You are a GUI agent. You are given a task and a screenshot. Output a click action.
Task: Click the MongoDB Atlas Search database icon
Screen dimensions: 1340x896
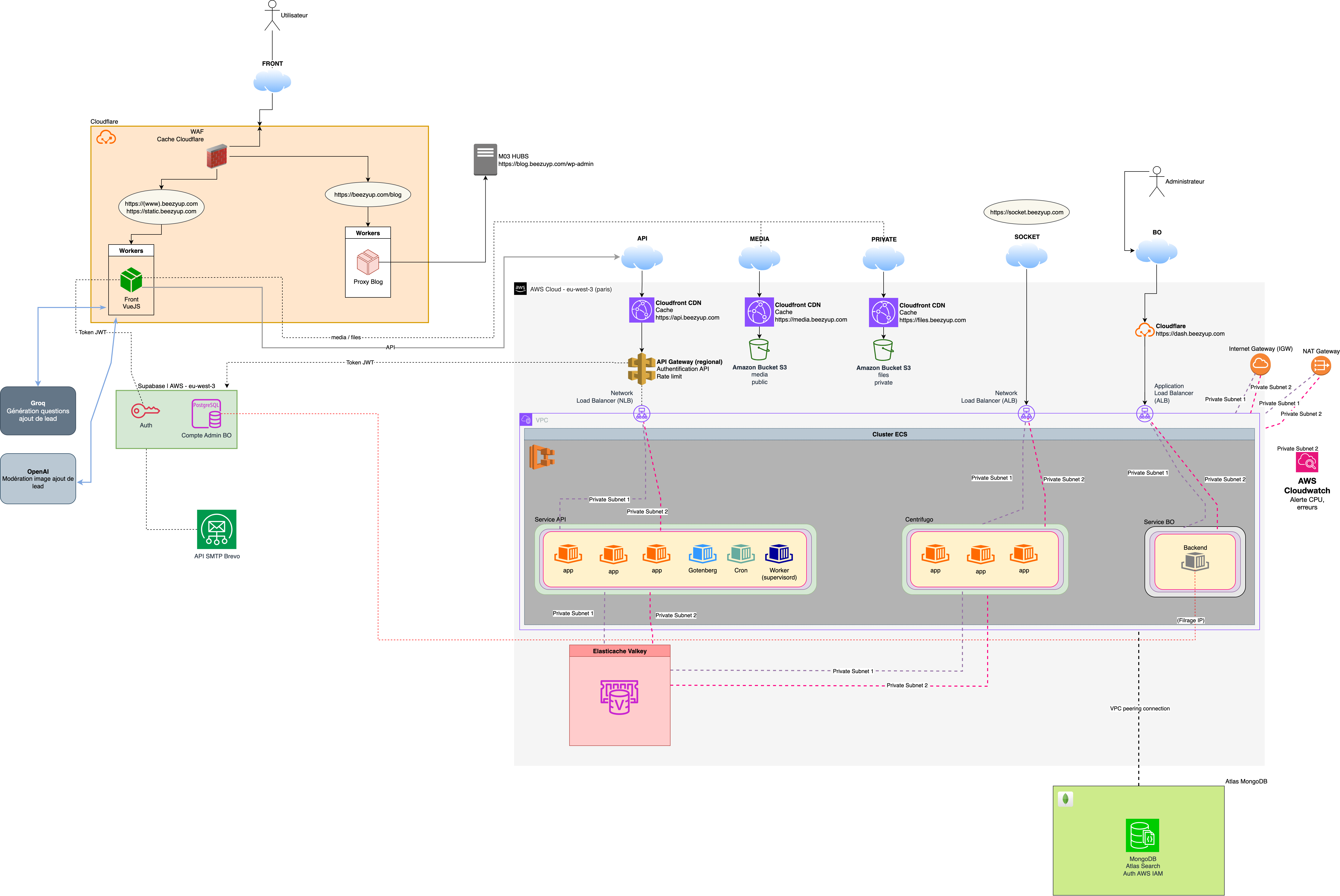[x=1142, y=835]
